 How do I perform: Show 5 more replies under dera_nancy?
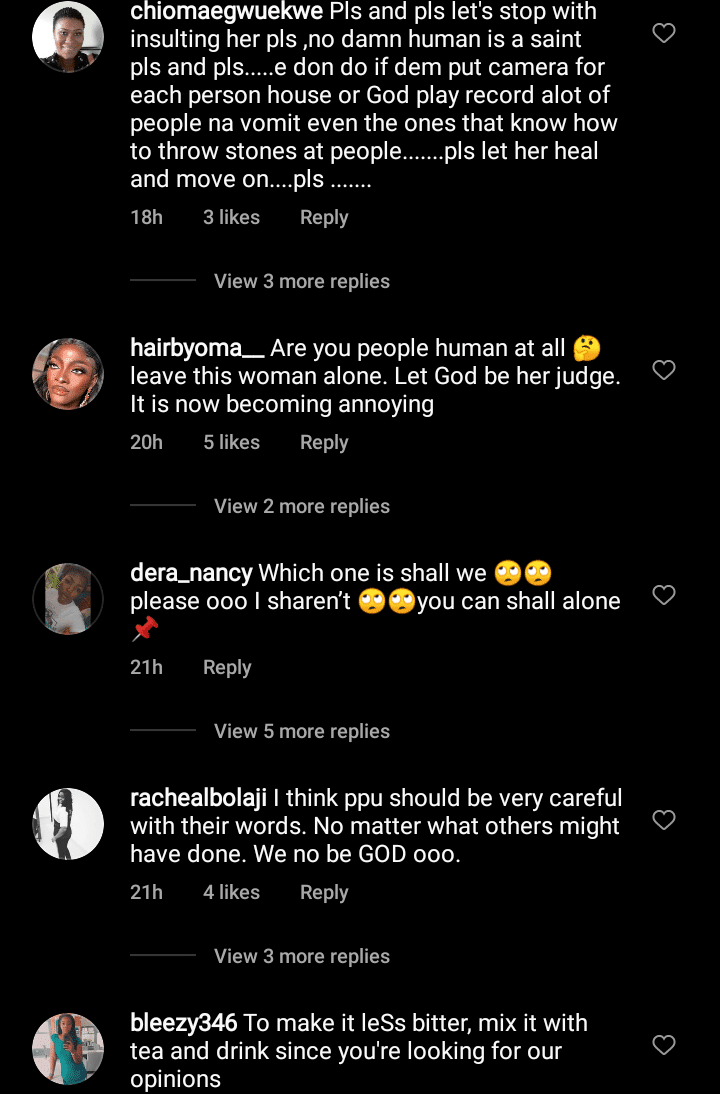pos(301,731)
